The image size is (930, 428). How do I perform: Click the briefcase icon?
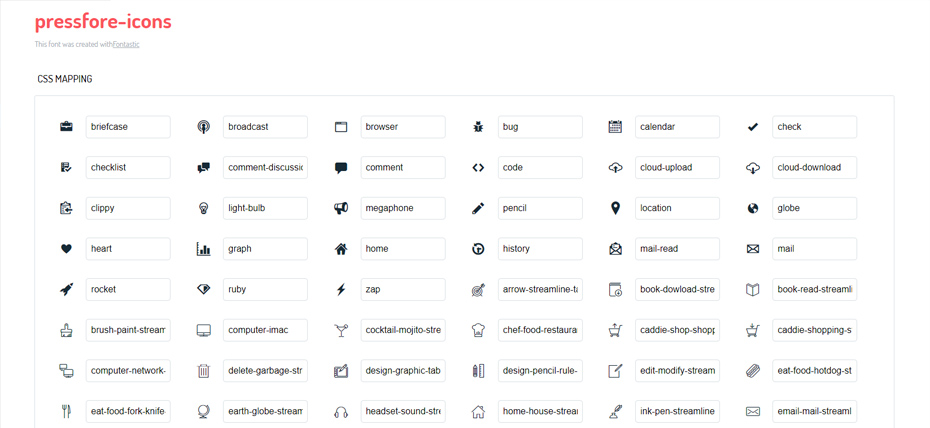coord(66,126)
